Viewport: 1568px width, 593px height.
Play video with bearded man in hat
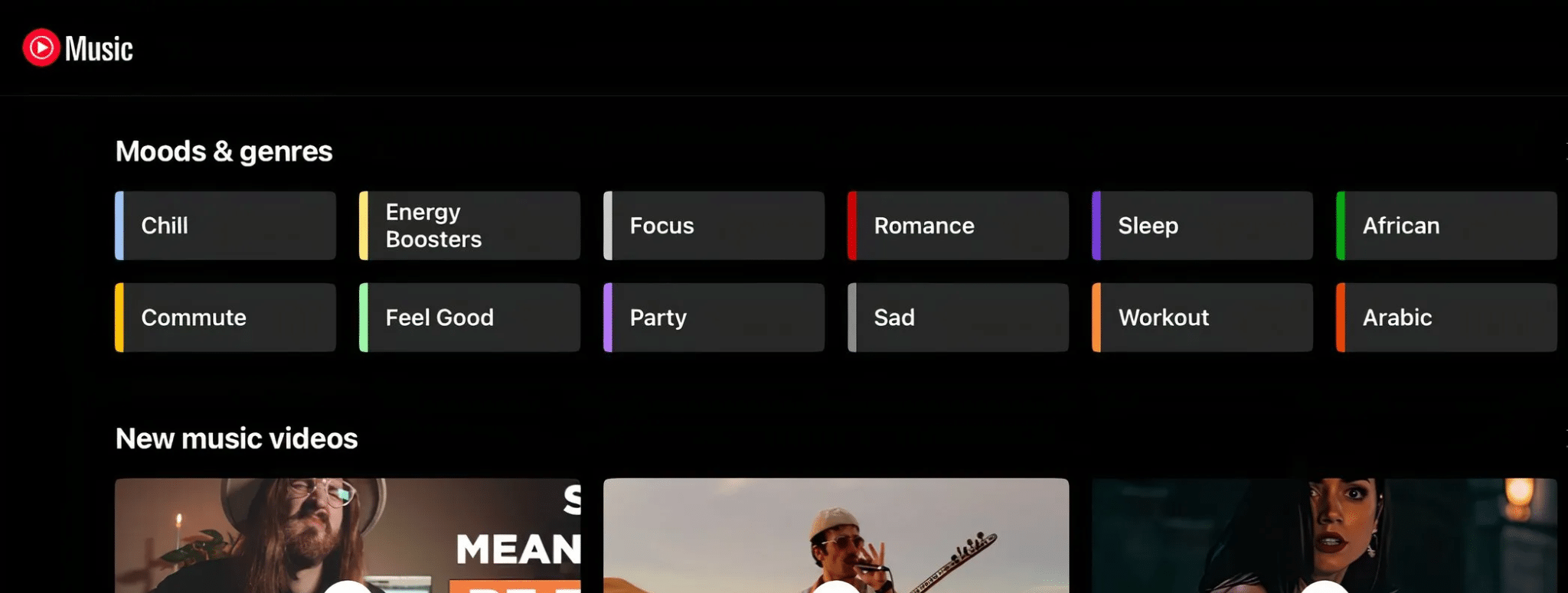(348, 536)
